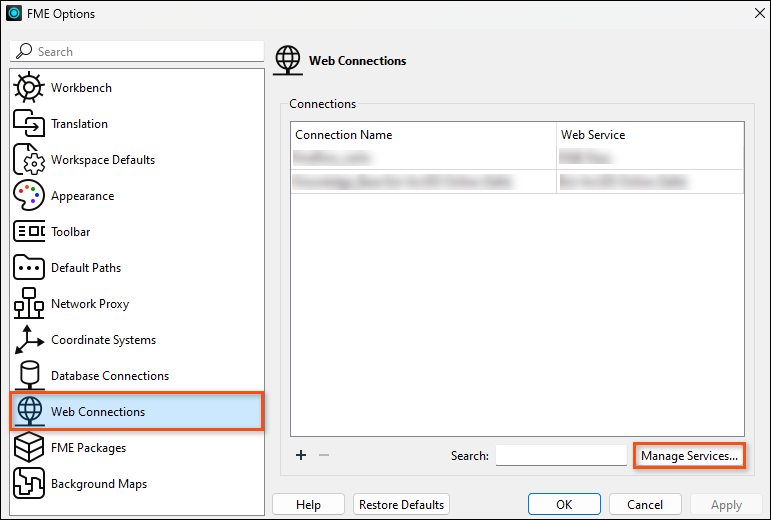The width and height of the screenshot is (771, 520).
Task: Click the Workbench gear icon
Action: pos(29,87)
